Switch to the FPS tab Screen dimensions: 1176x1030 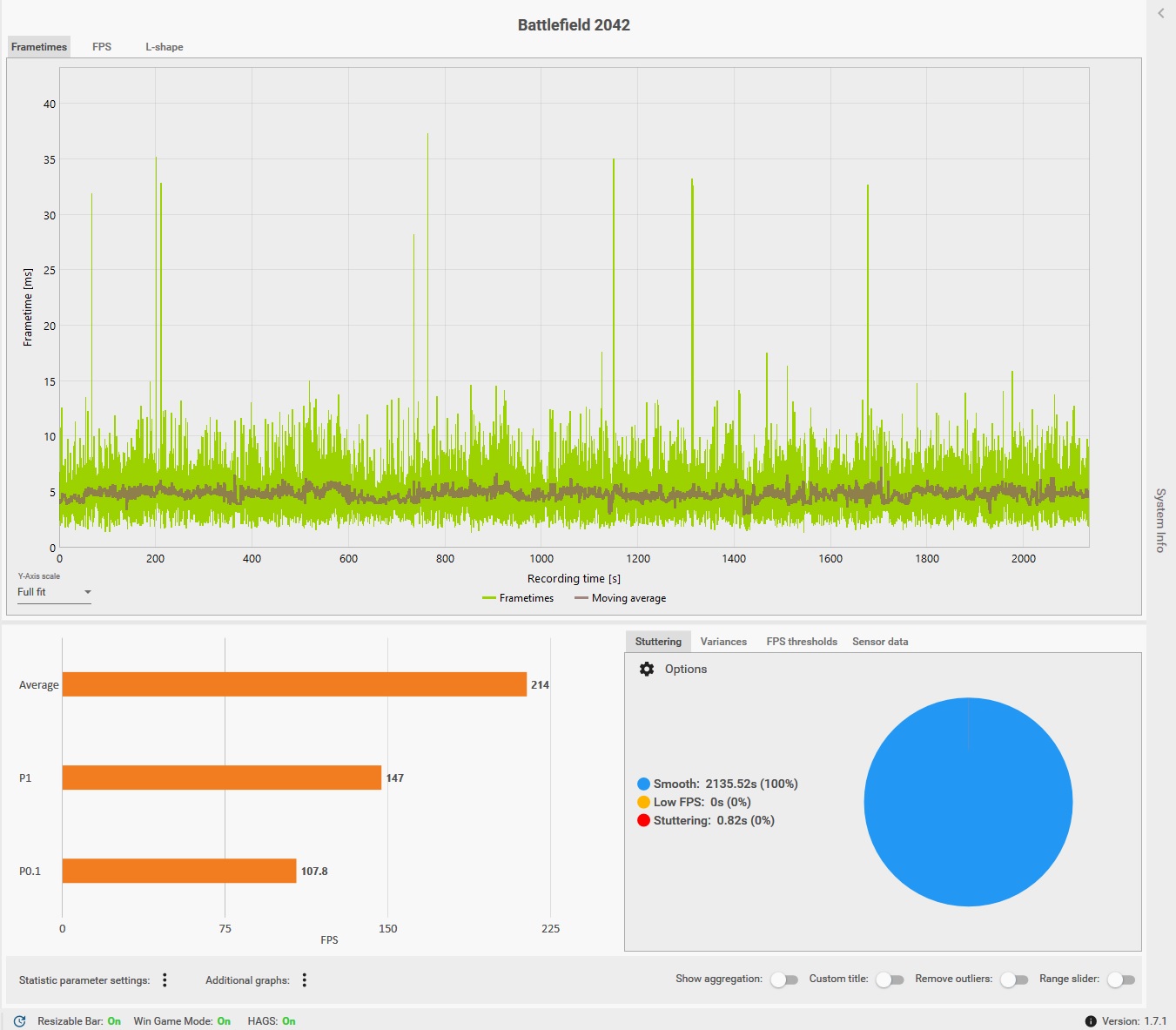click(102, 47)
